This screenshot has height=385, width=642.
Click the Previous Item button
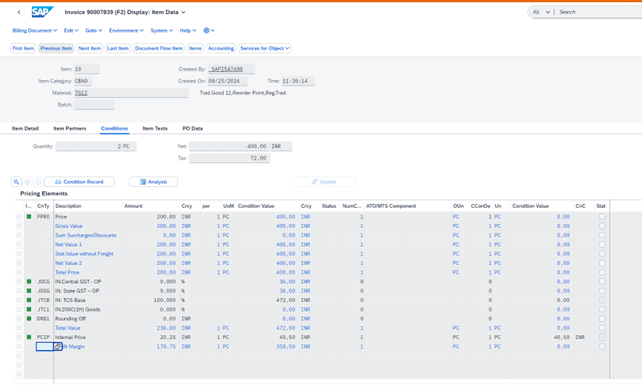pyautogui.click(x=56, y=48)
